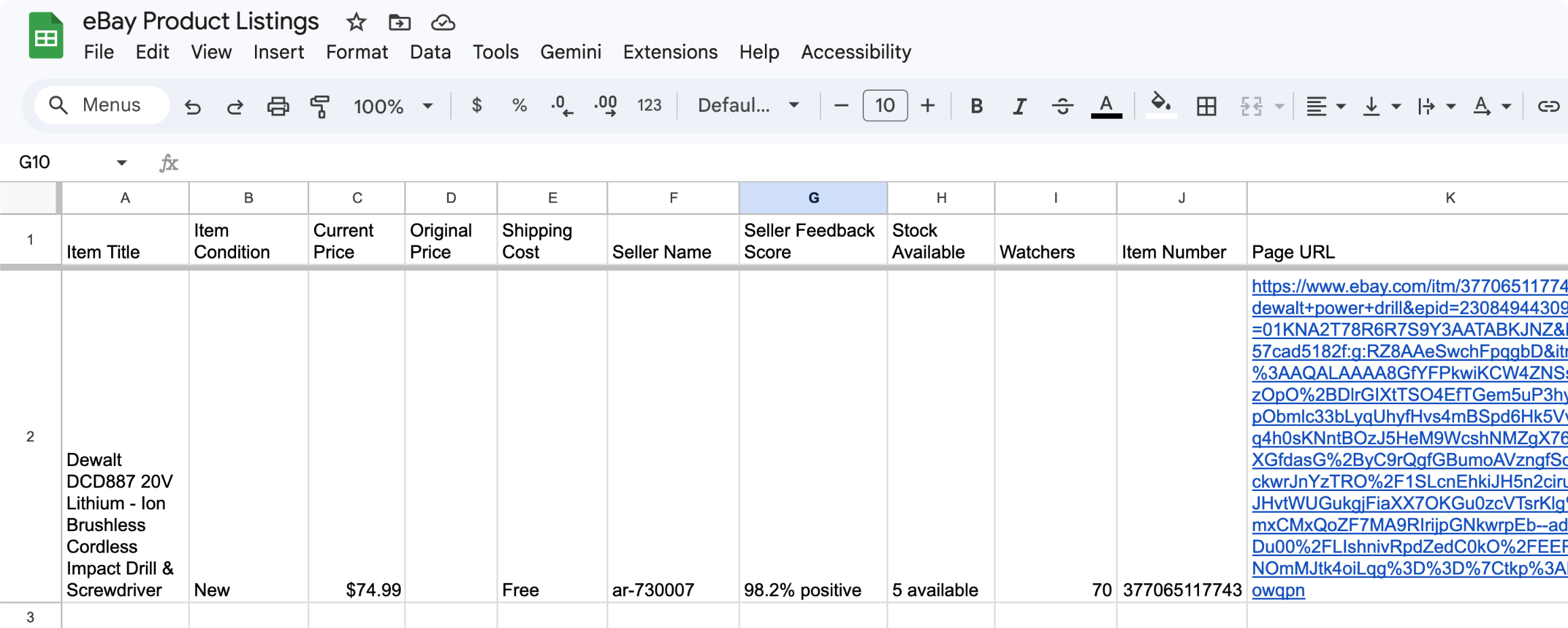Click the insert link icon
The height and width of the screenshot is (628, 1568).
[1548, 106]
